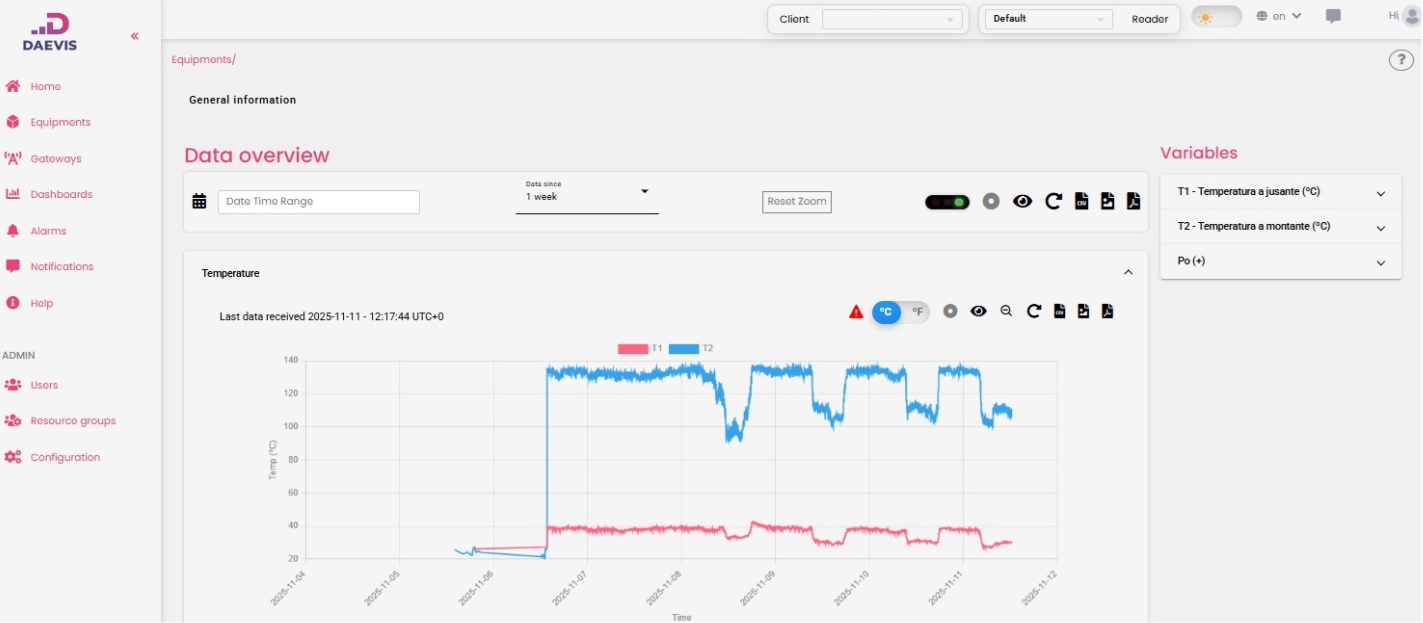Go to Dashboards in sidebar
Viewport: 1423px width, 623px height.
click(x=61, y=195)
